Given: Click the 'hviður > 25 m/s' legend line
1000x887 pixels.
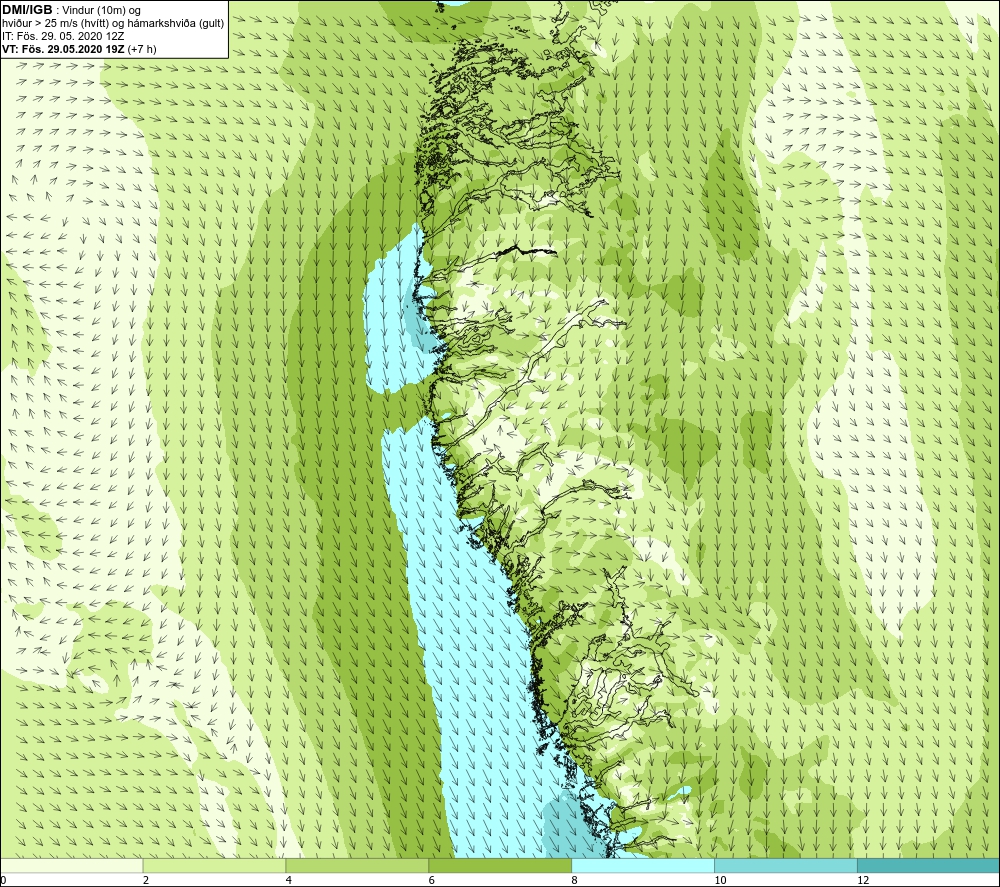Looking at the screenshot, I should pyautogui.click(x=113, y=24).
